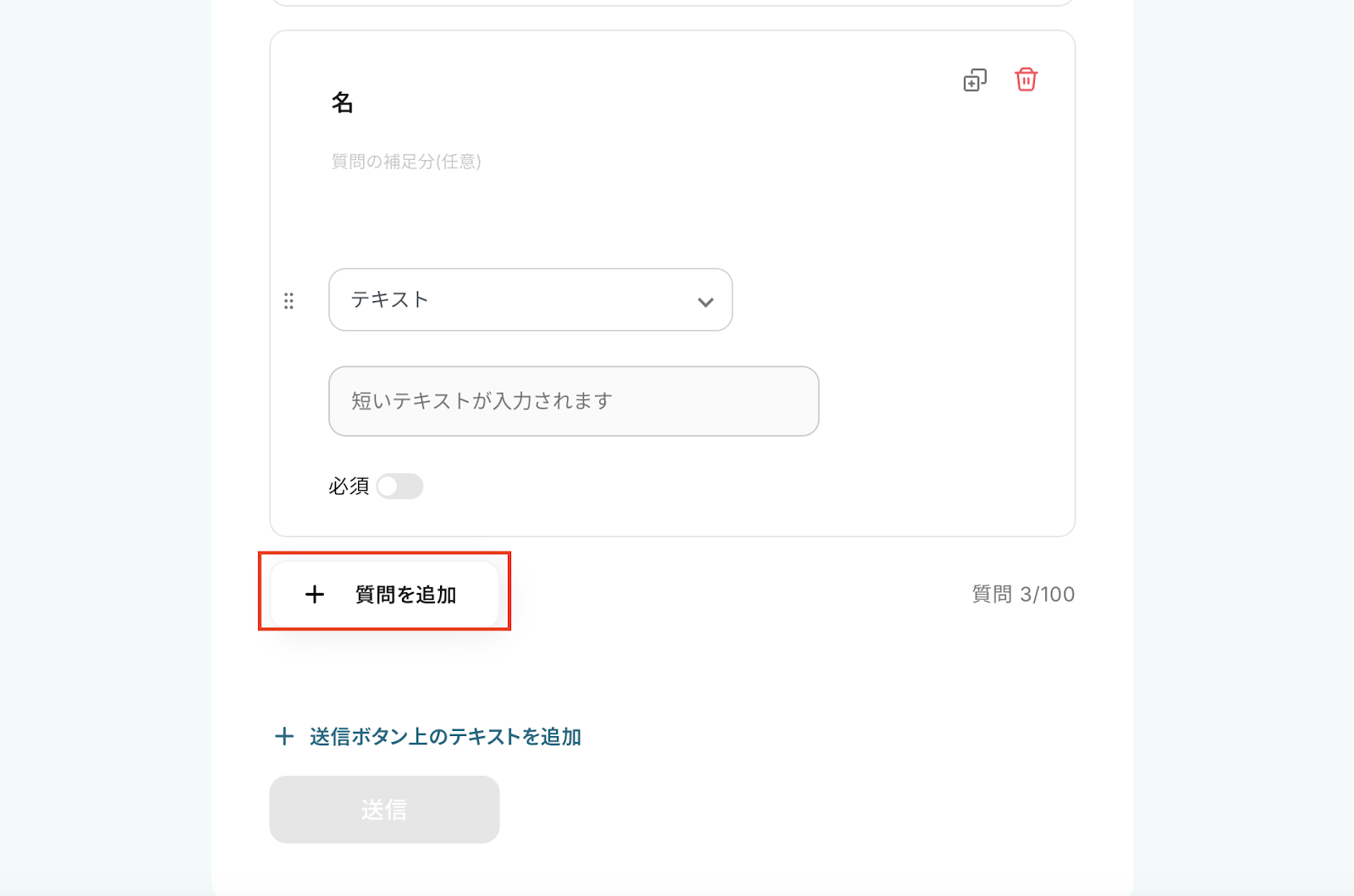The width and height of the screenshot is (1354, 896).
Task: Click the duplicate question icon
Action: [x=975, y=80]
